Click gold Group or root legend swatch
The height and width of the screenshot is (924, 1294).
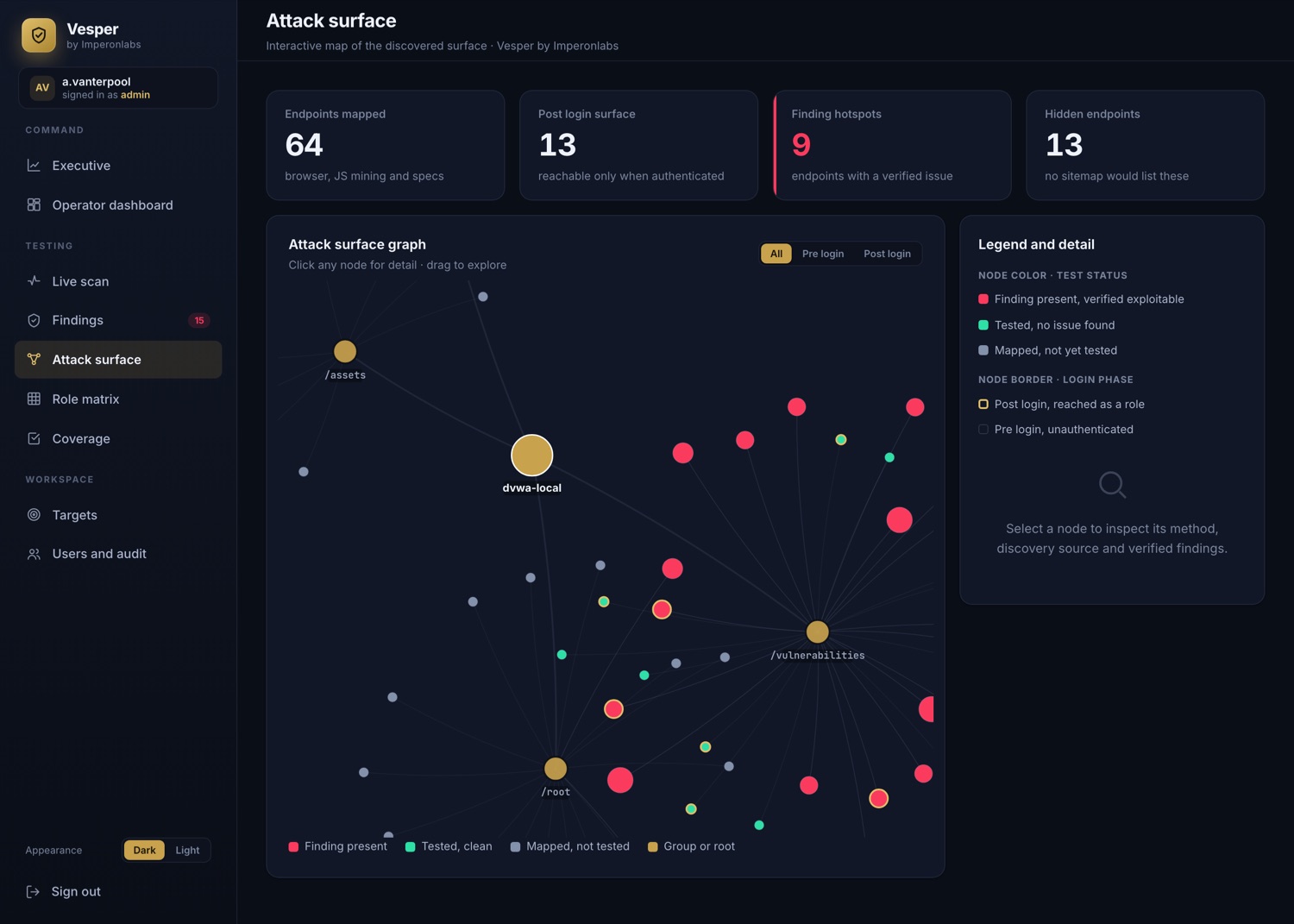[x=653, y=846]
